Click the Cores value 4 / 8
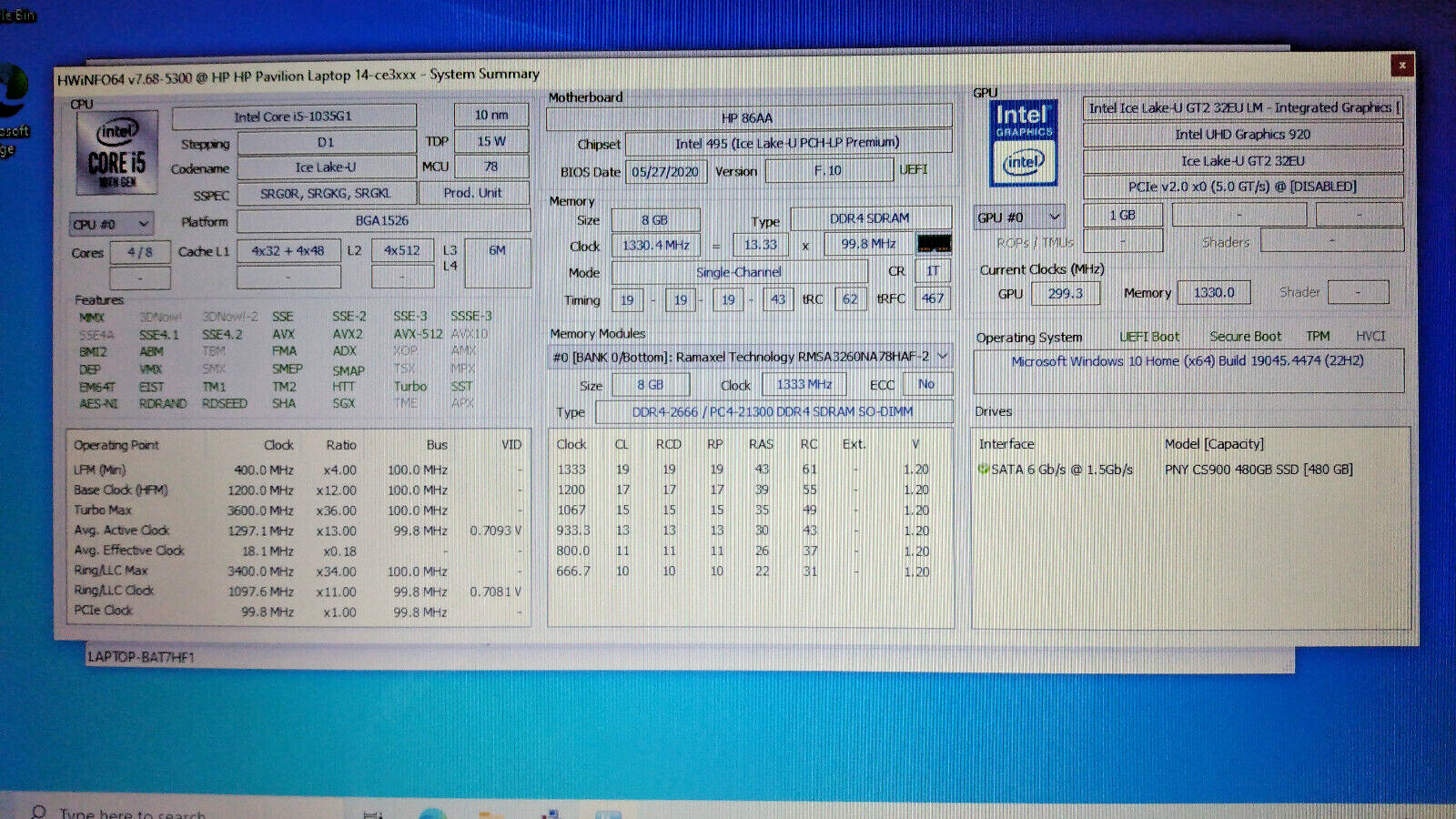 [x=139, y=252]
